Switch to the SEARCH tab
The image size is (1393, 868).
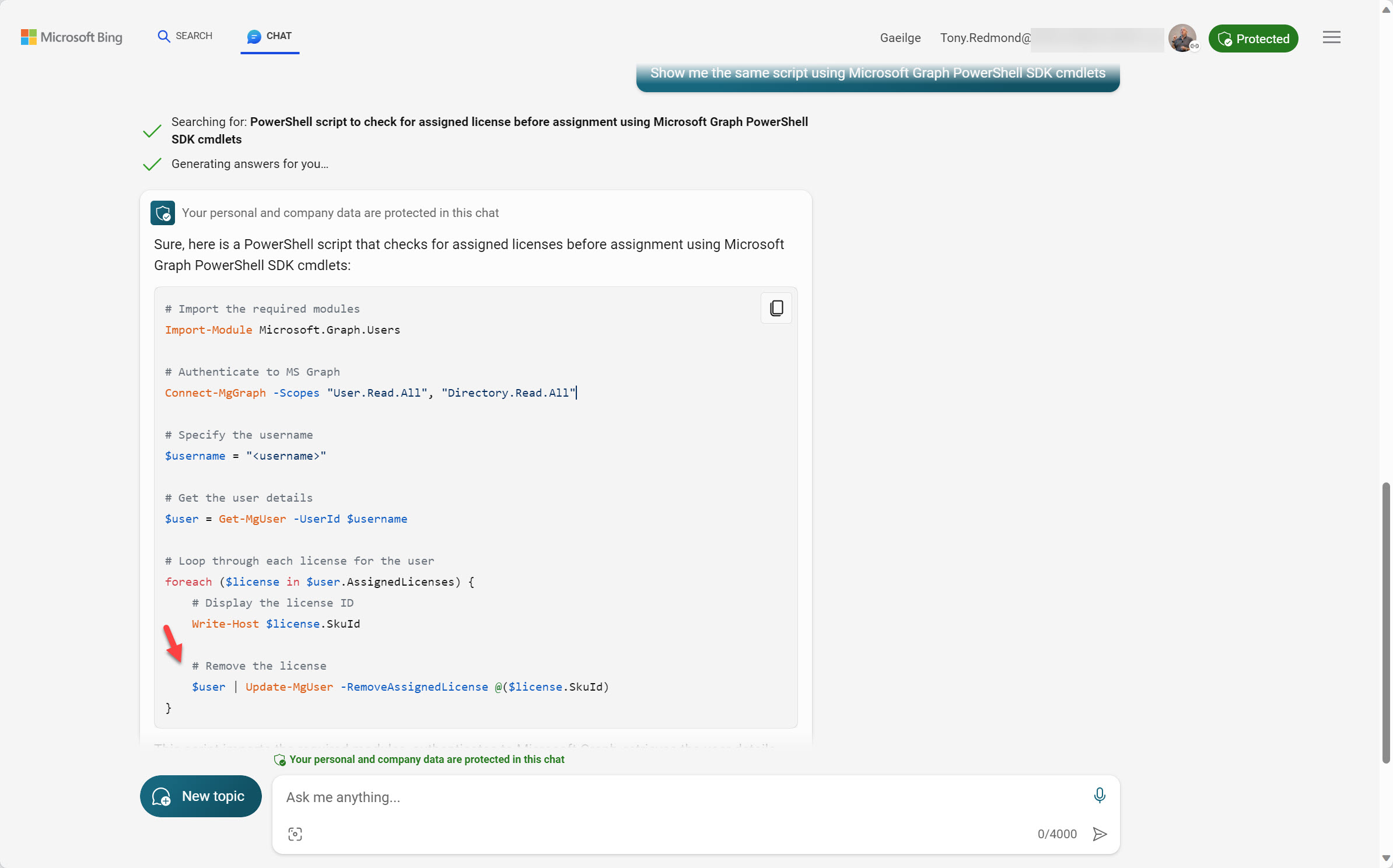click(x=185, y=36)
